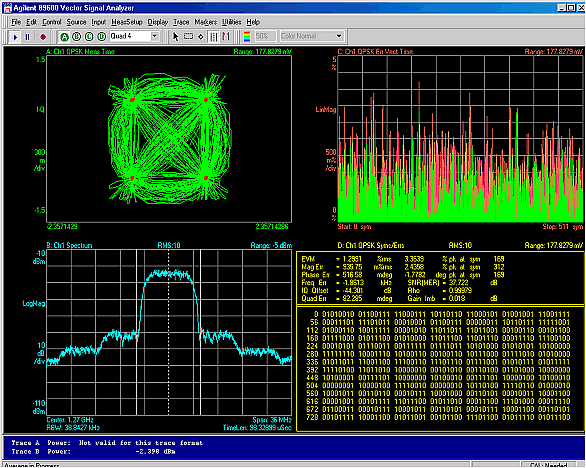Open the Markers menu
This screenshot has height=468, width=586.
(x=206, y=22)
